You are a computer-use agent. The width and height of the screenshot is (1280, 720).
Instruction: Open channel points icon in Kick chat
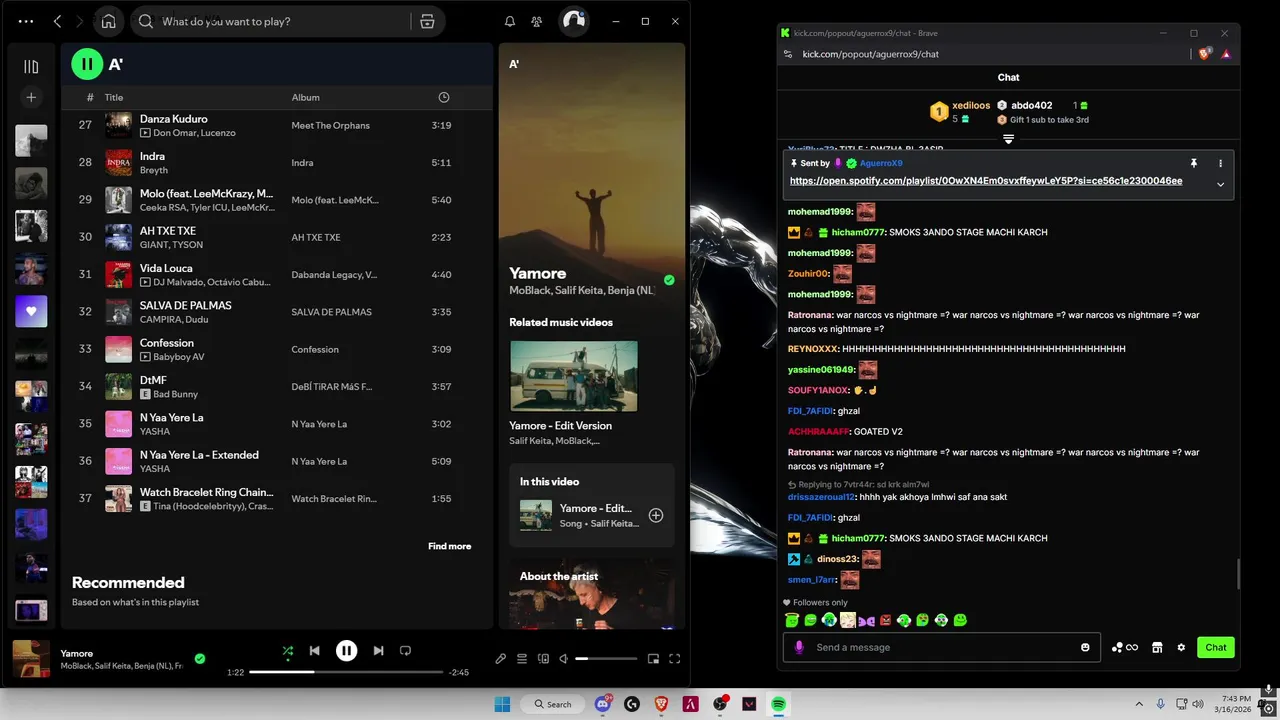point(1125,647)
